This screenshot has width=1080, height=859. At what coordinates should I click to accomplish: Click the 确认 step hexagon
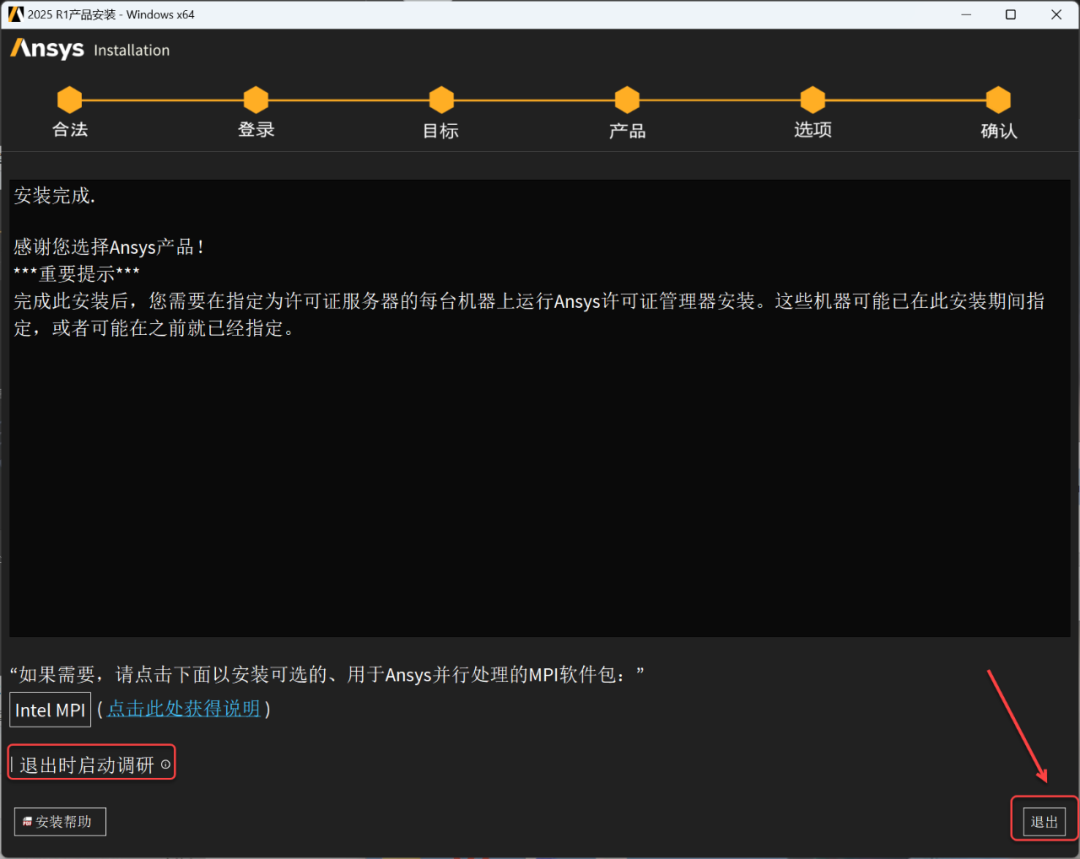click(x=998, y=100)
